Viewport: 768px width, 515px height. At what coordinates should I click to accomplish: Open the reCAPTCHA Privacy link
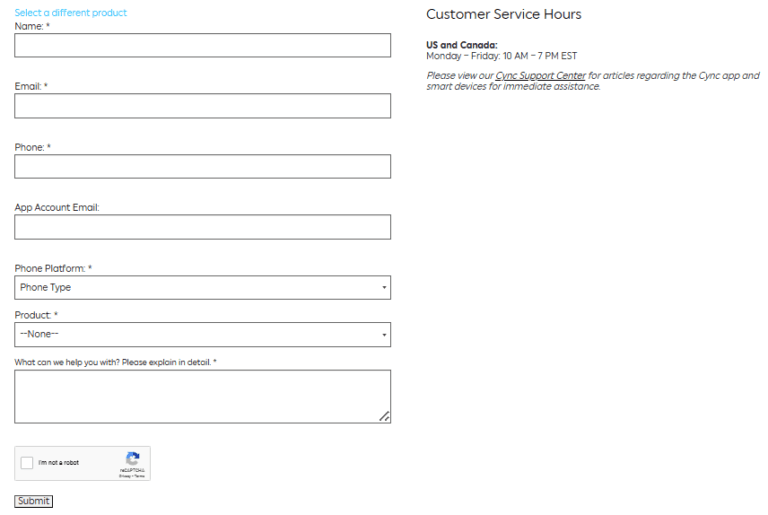(125, 475)
